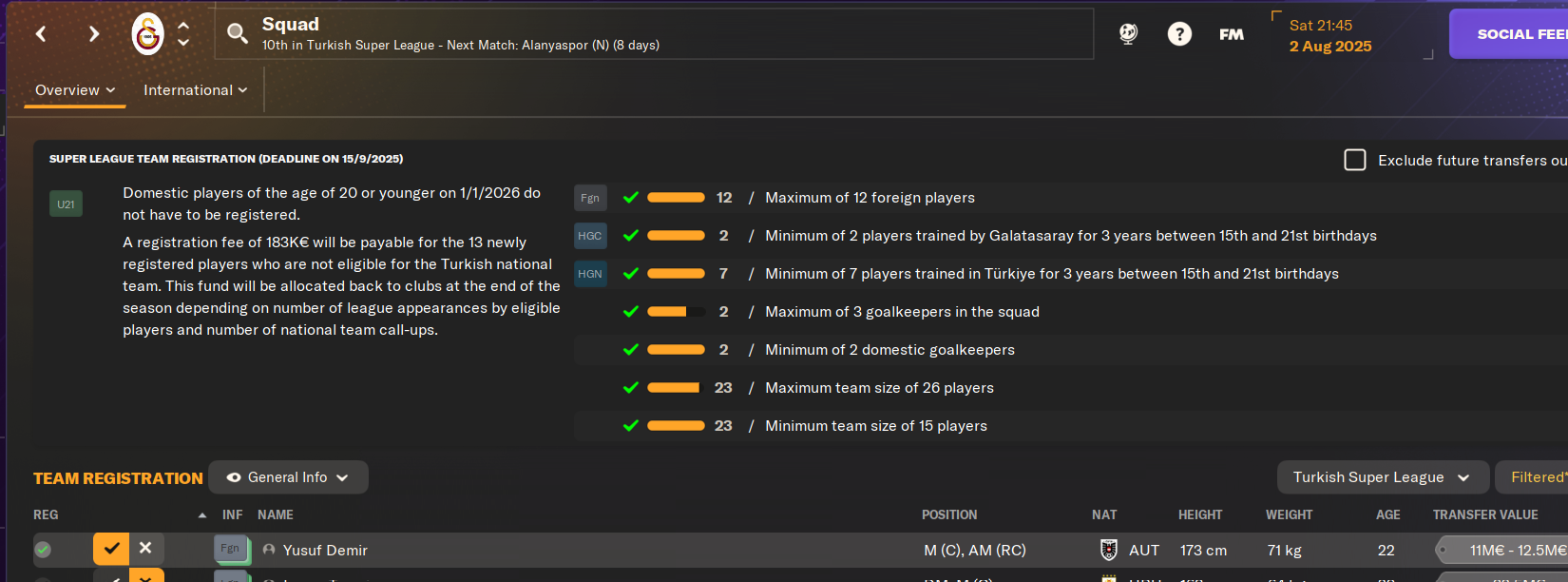
Task: Click the globe world icon
Action: 1128,34
